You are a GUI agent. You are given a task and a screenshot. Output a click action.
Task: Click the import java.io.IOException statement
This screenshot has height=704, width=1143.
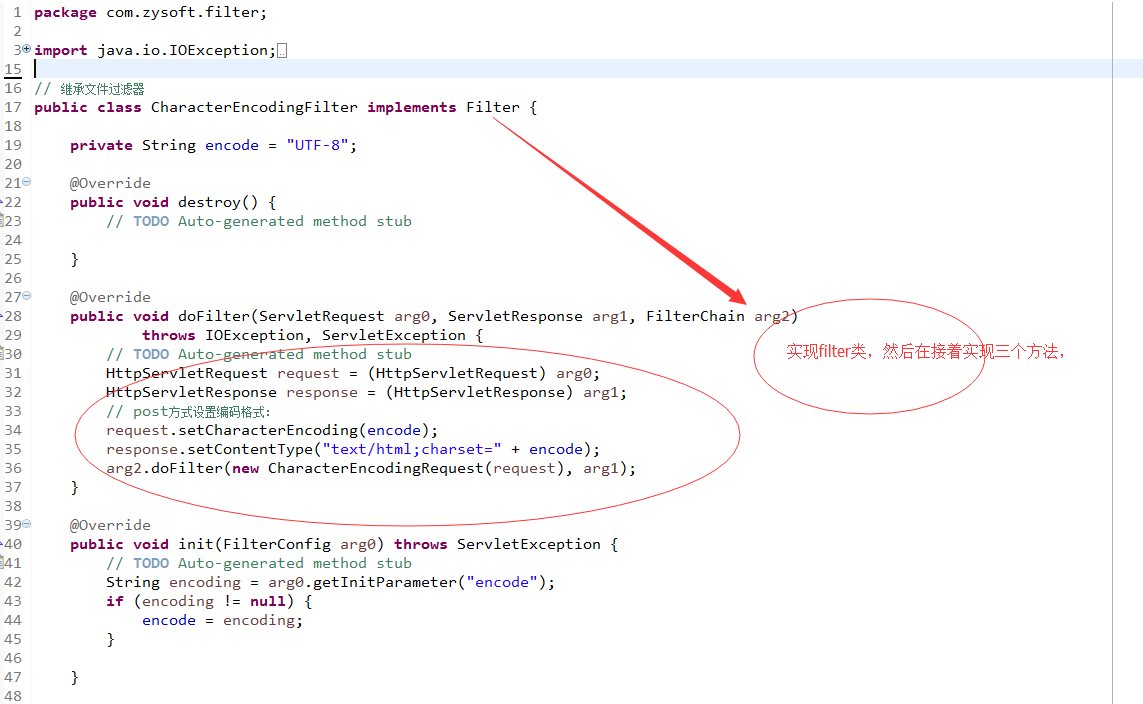click(155, 50)
